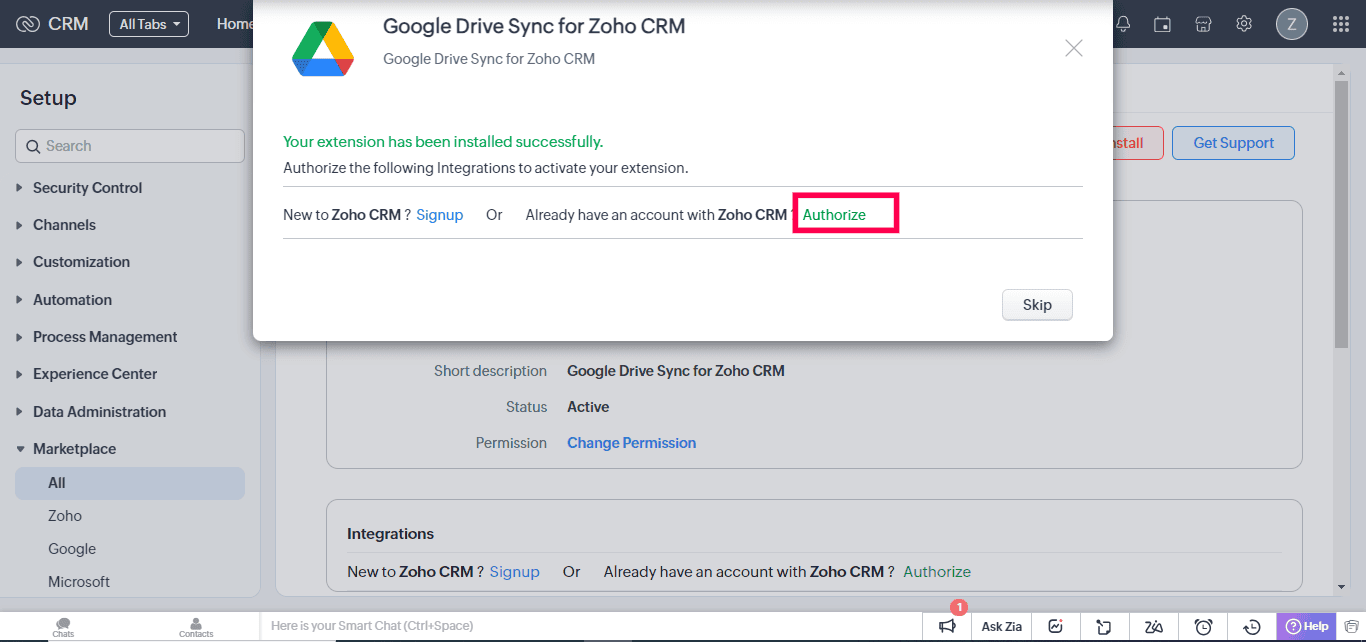Viewport: 1366px width, 642px height.
Task: Open the calendar icon in header
Action: coord(1162,24)
